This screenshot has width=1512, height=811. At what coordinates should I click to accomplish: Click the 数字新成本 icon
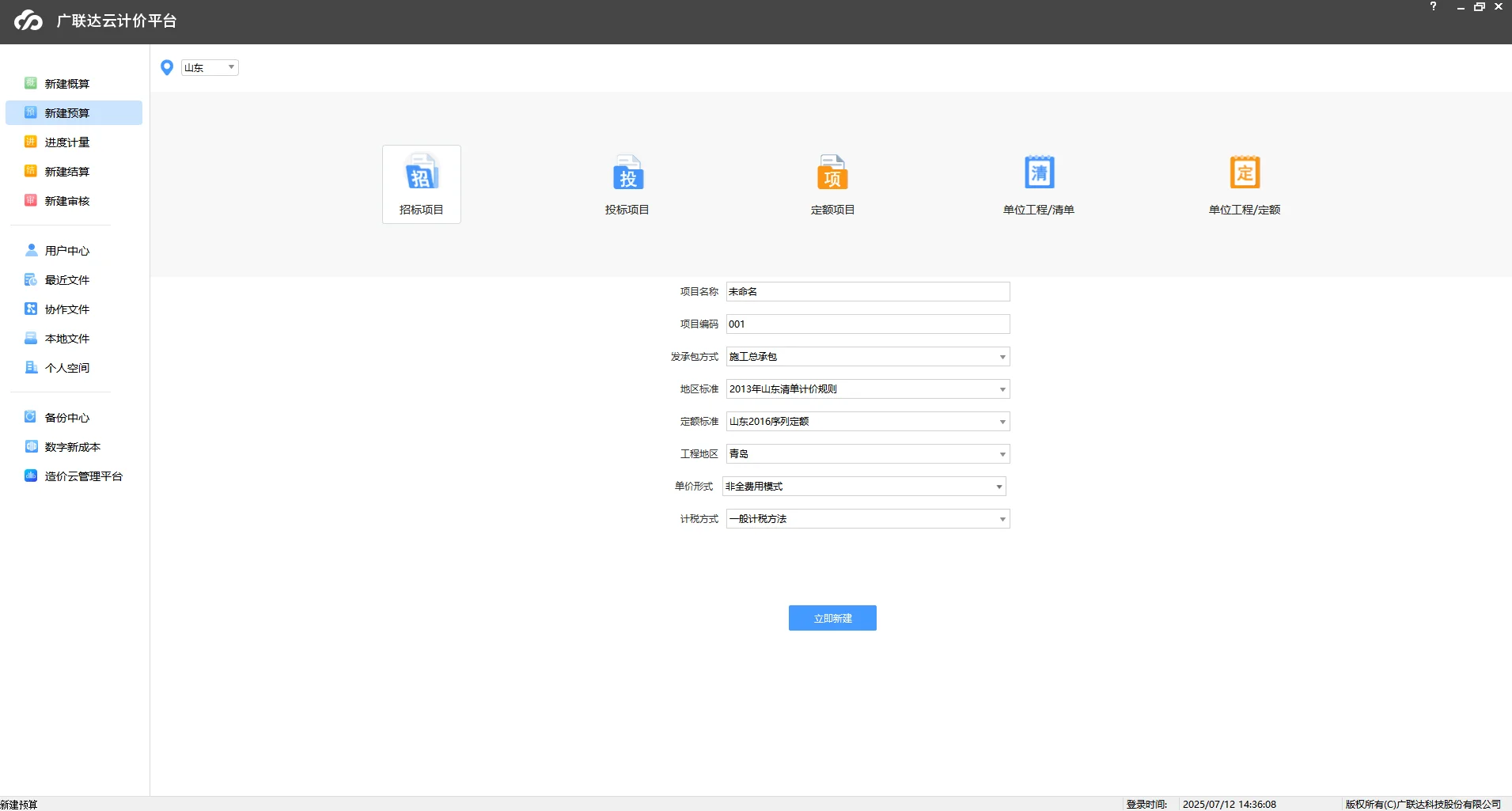31,446
